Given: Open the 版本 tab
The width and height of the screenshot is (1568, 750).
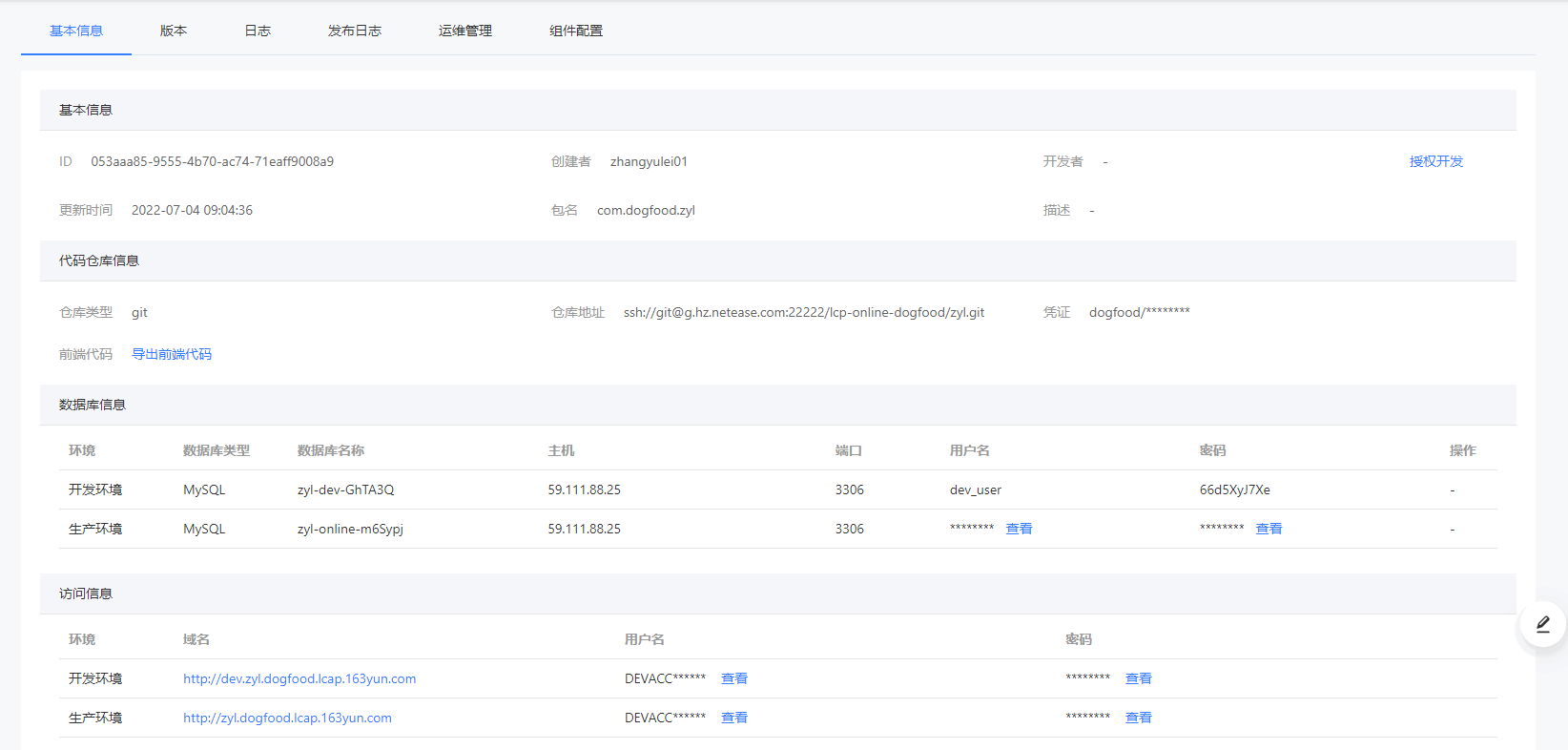Looking at the screenshot, I should (x=174, y=31).
